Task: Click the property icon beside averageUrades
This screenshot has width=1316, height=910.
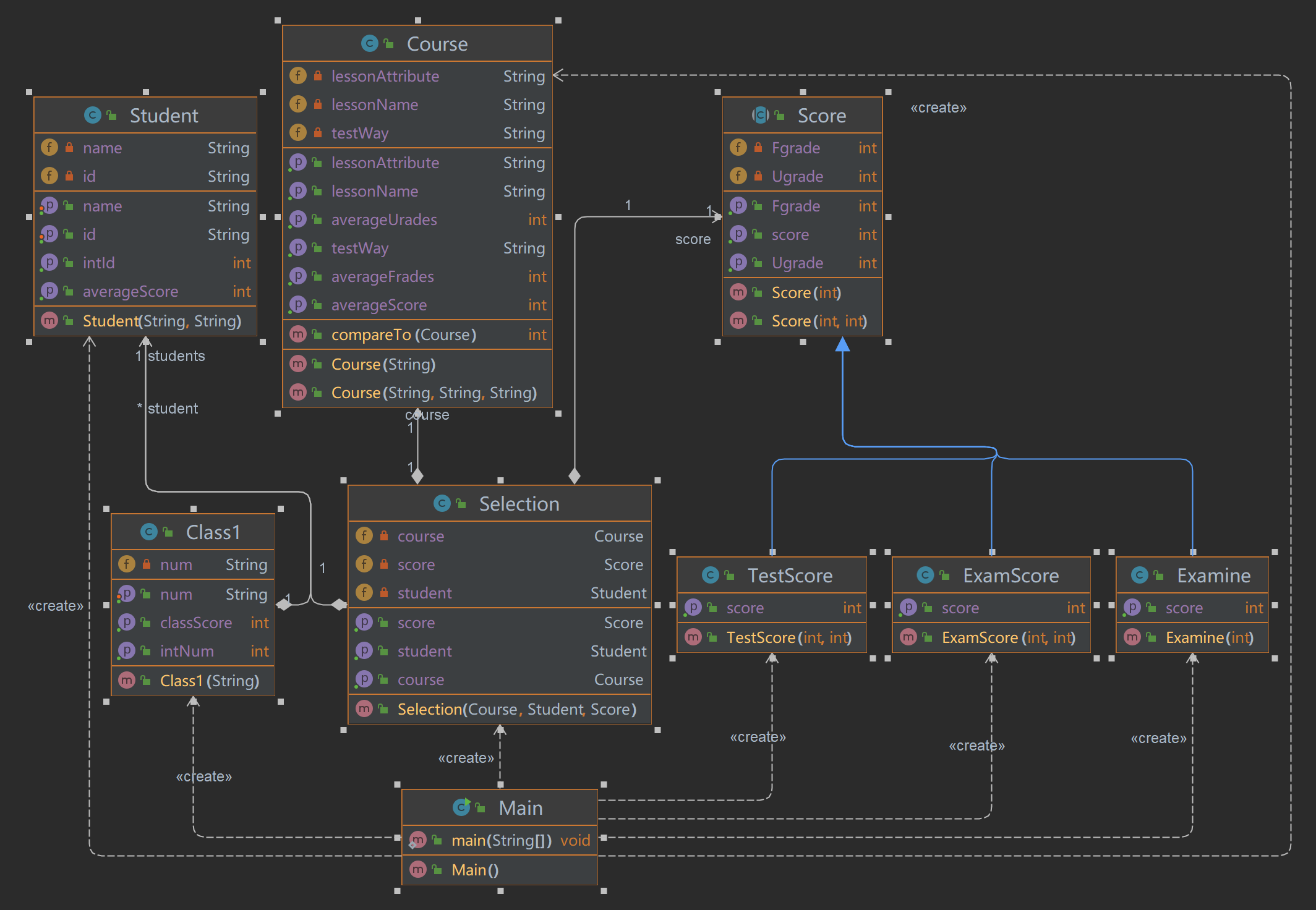Action: (298, 219)
